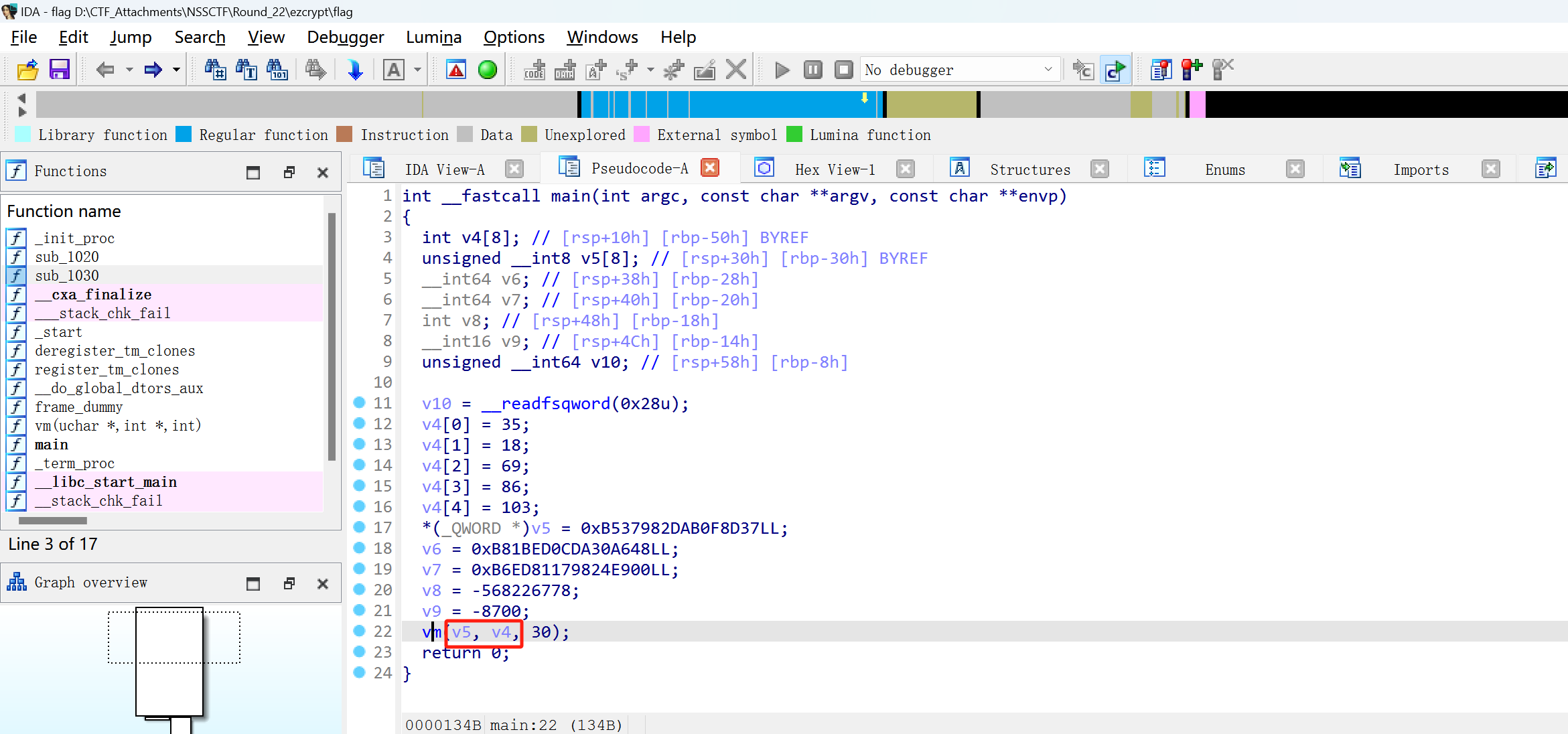The width and height of the screenshot is (1568, 734).
Task: Click the green circle toolbar icon
Action: pos(488,70)
